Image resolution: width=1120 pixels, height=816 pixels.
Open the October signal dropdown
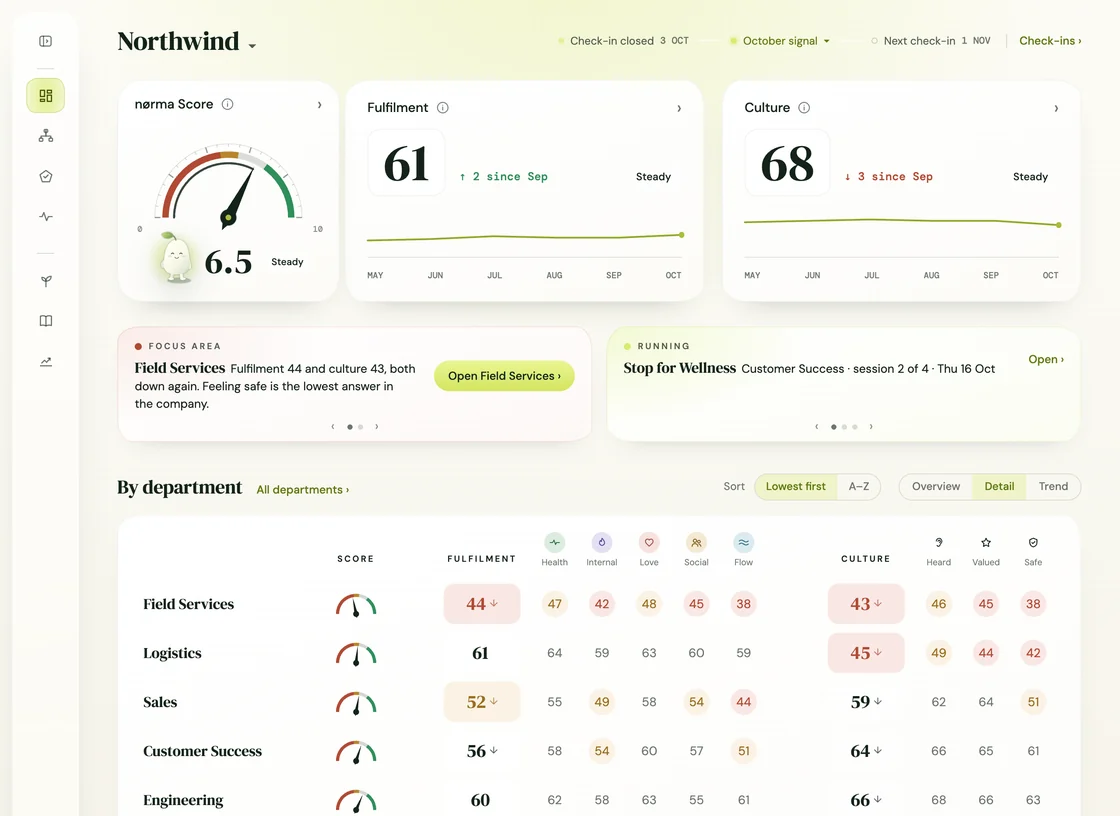tap(780, 41)
